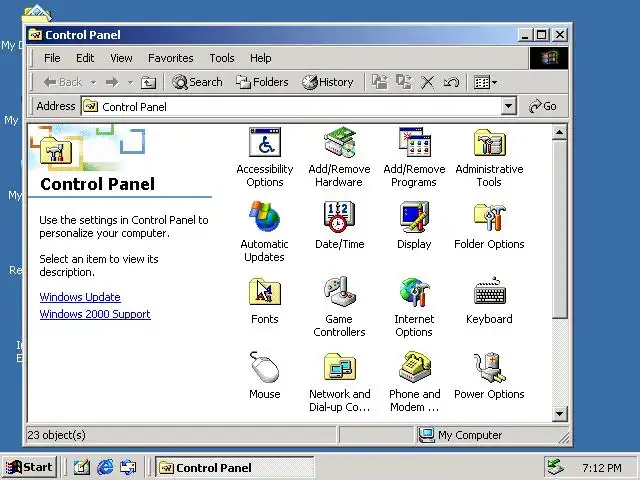This screenshot has height=480, width=640.
Task: Open Automatic Updates applet
Action: pos(264,232)
